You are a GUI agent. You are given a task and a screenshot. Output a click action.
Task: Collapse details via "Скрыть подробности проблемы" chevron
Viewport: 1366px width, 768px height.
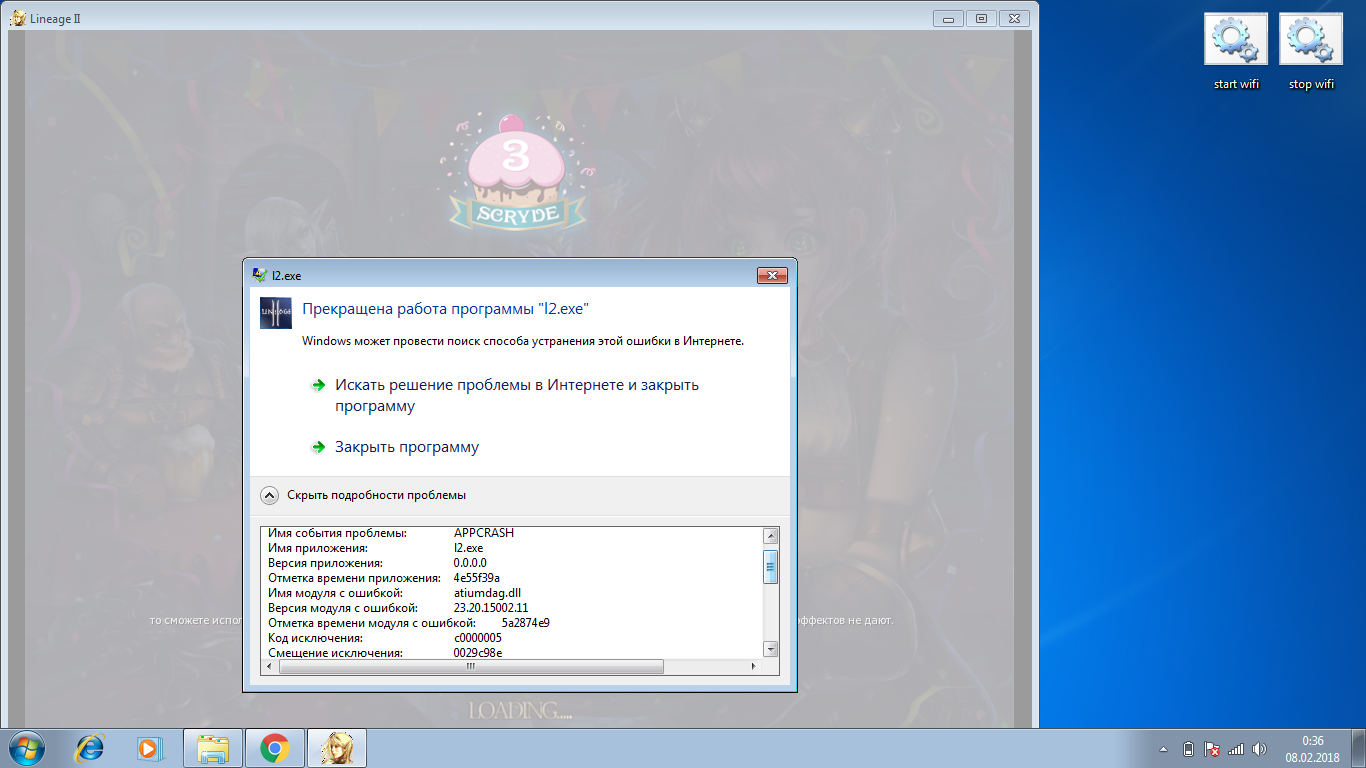pos(270,495)
